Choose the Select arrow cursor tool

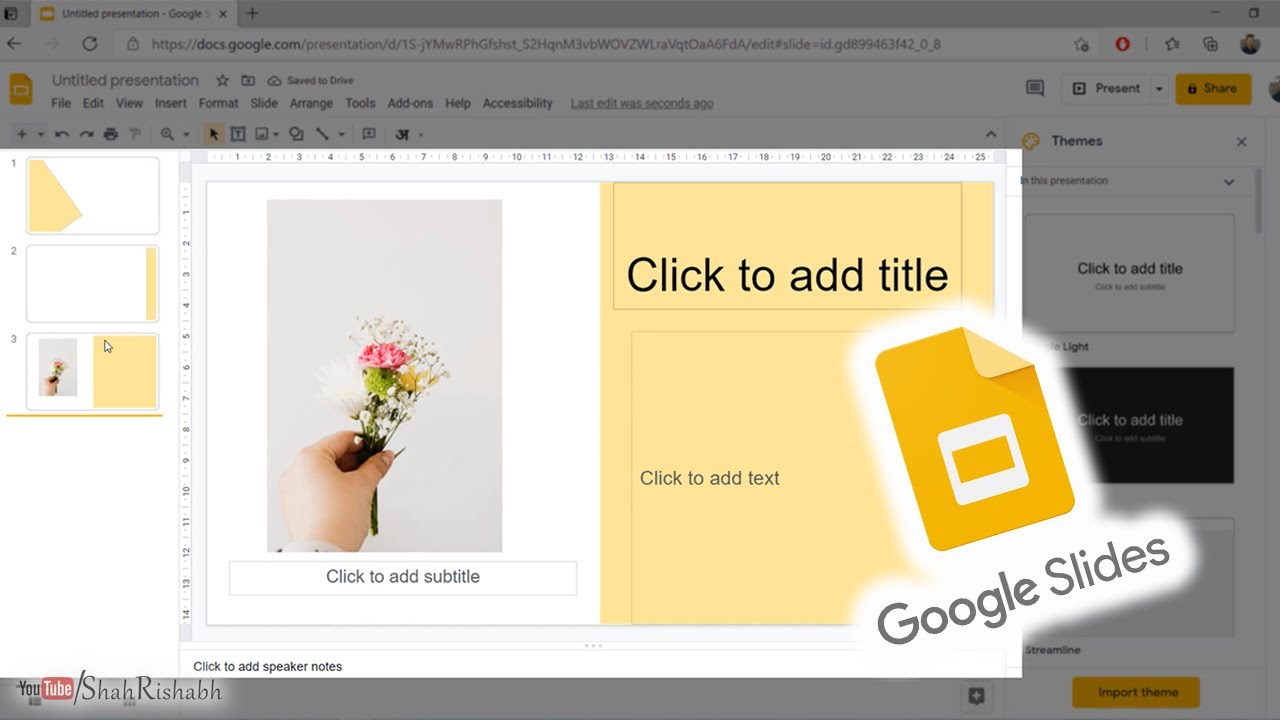(213, 134)
